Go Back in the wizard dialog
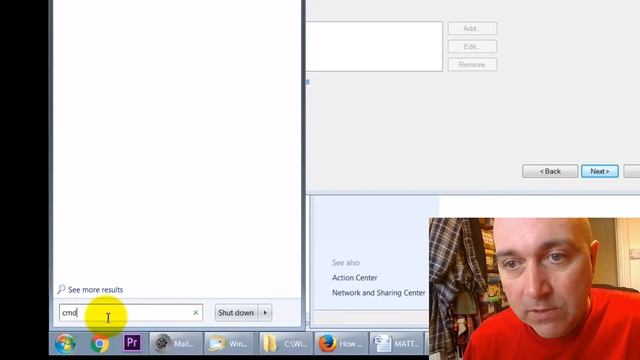The width and height of the screenshot is (640, 360). point(550,171)
